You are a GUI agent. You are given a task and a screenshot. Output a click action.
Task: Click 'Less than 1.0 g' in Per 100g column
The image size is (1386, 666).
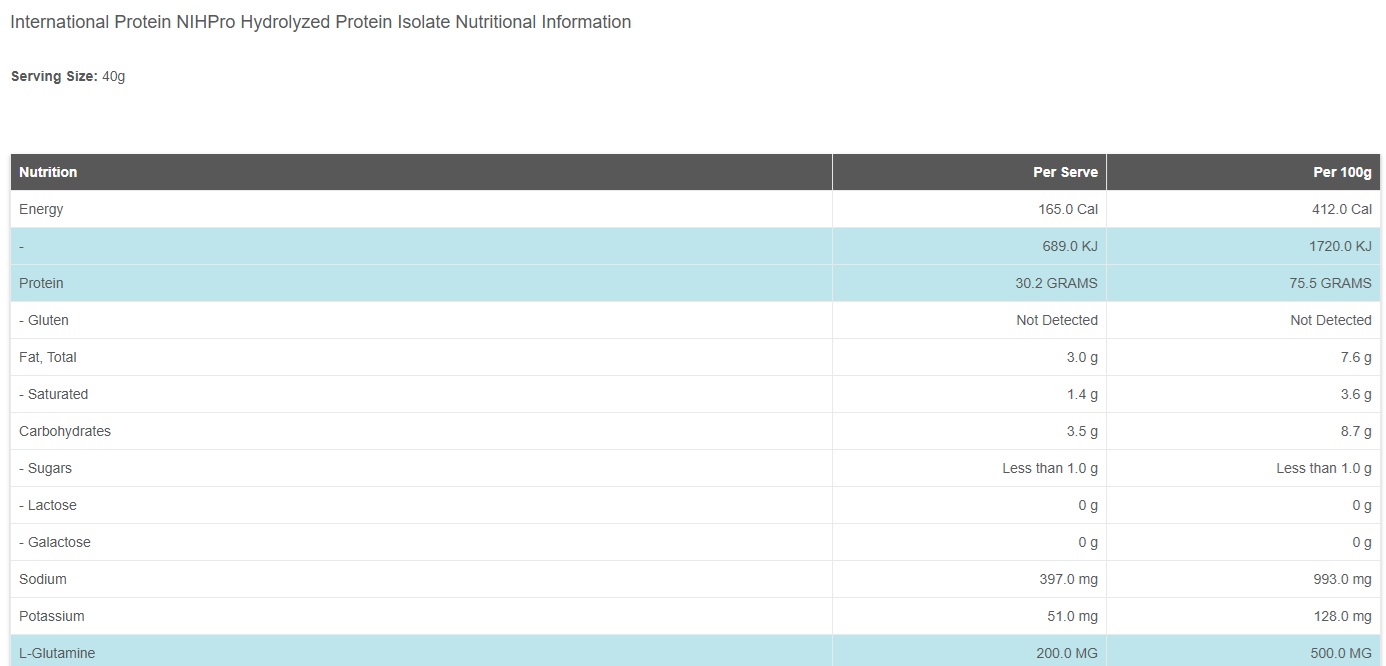pos(1324,468)
